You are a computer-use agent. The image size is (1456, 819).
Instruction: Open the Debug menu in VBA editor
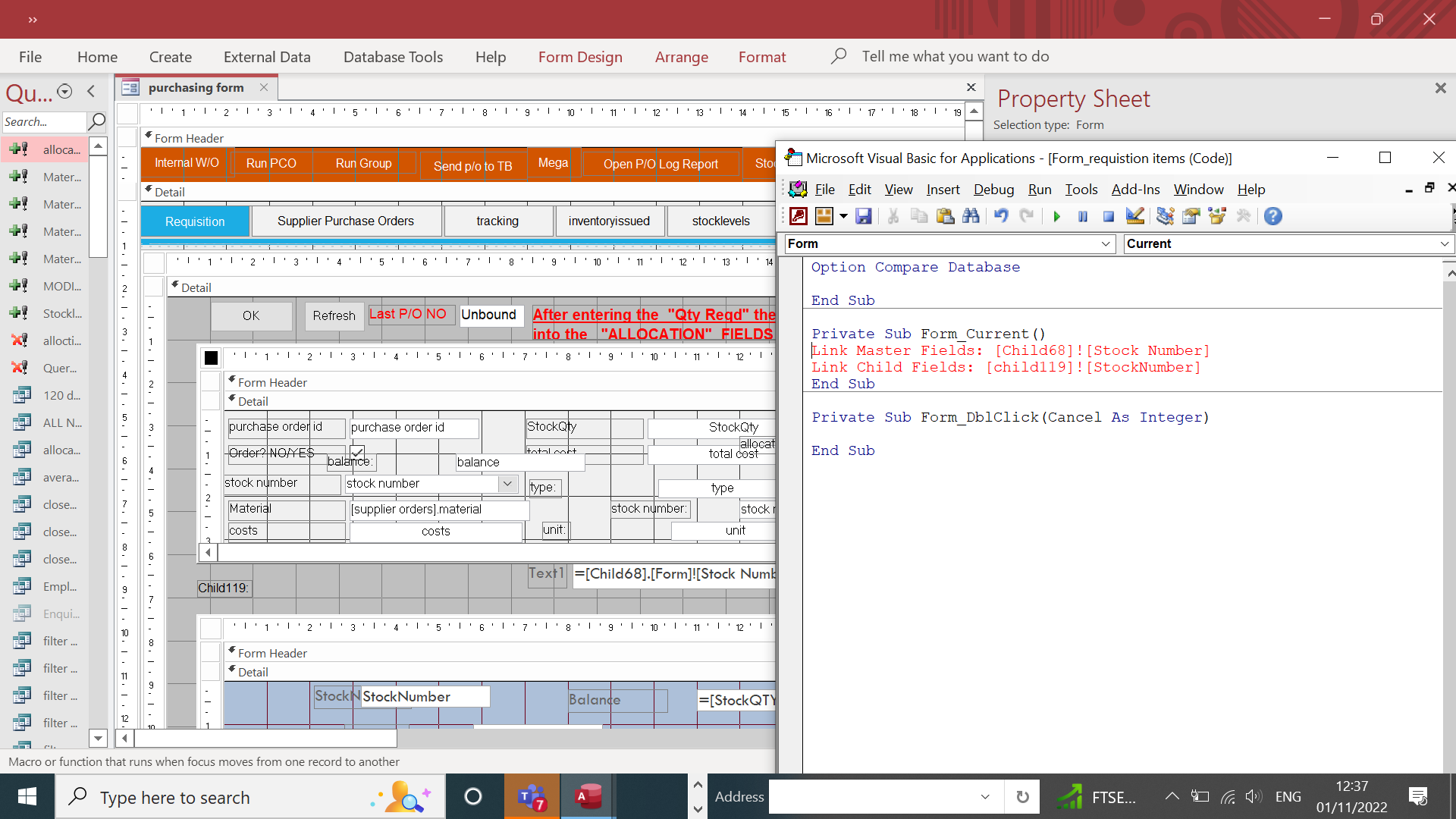coord(993,190)
